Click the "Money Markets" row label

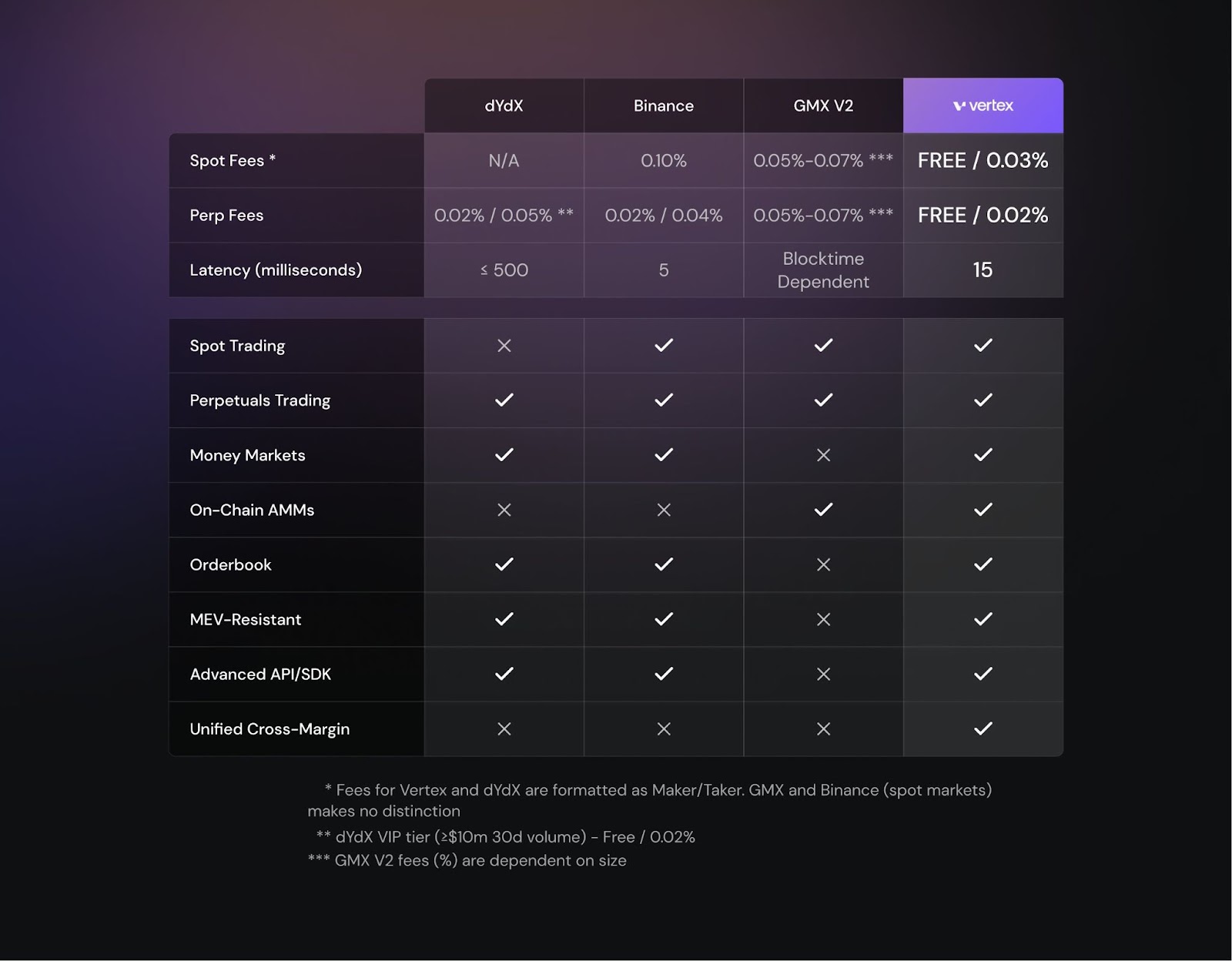pyautogui.click(x=247, y=455)
